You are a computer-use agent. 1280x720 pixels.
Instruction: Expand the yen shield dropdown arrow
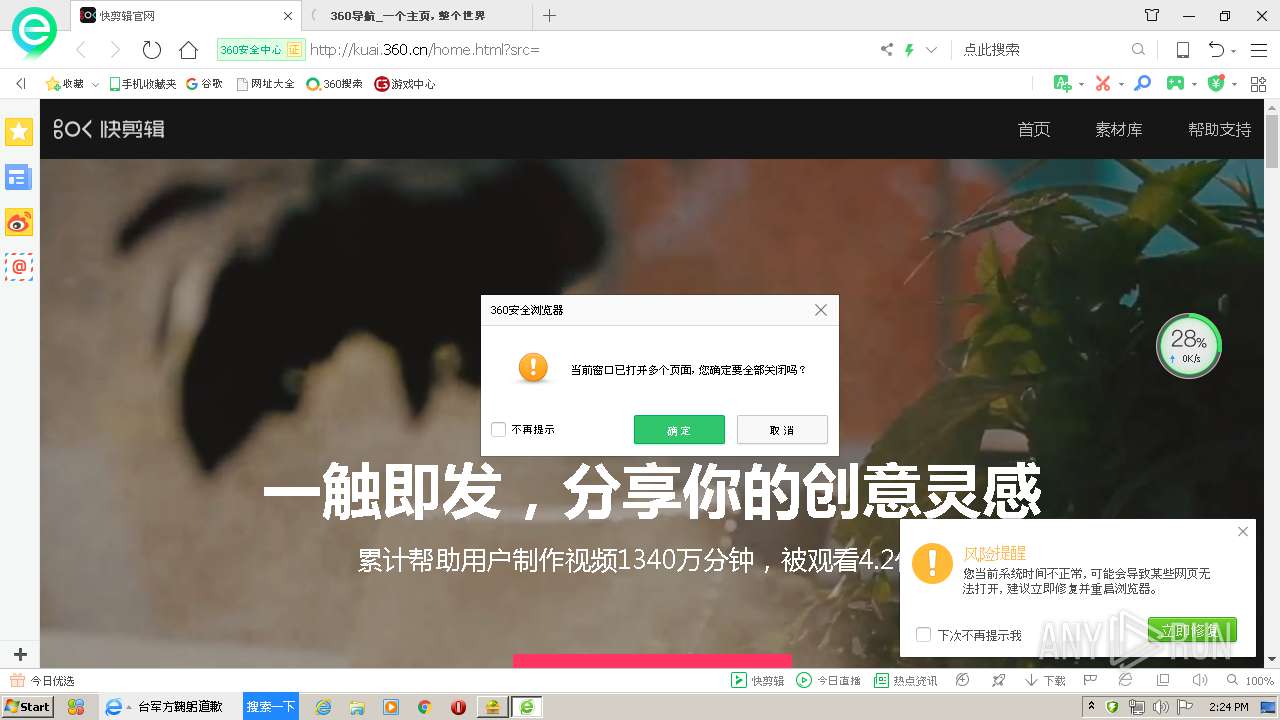[1235, 85]
